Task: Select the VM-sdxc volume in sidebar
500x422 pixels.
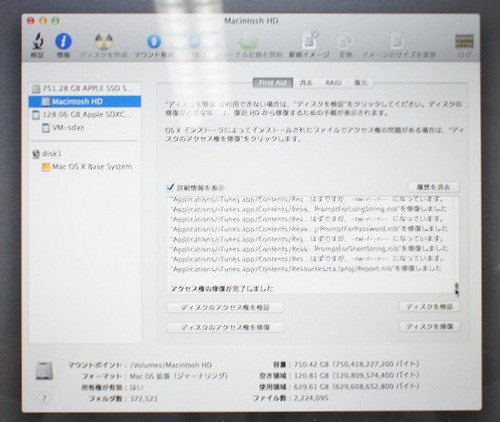Action: (x=85, y=128)
